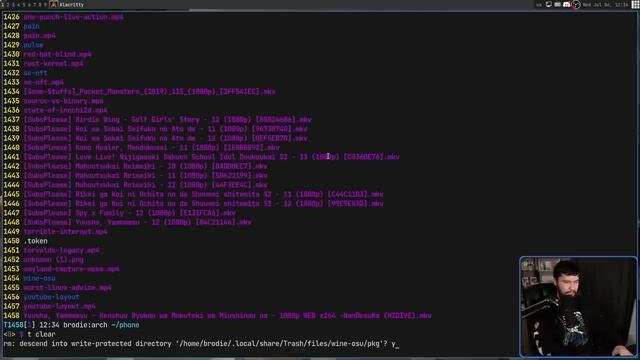This screenshot has width=640, height=360.
Task: Click 'terrible-internet.mp4' on line 1449
Action: click(65, 231)
